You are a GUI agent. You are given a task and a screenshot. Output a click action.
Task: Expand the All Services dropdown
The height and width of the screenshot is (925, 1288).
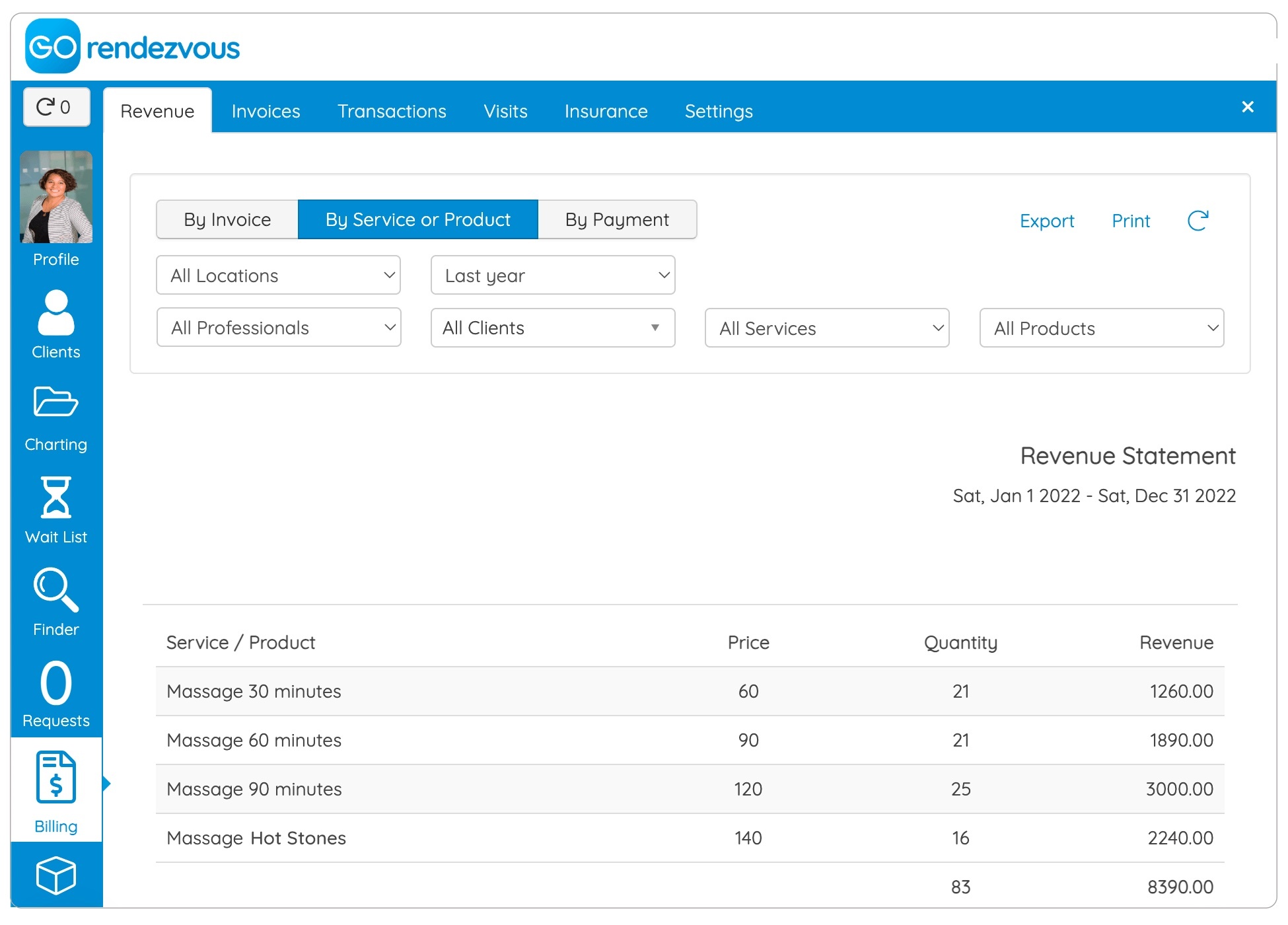pos(827,328)
